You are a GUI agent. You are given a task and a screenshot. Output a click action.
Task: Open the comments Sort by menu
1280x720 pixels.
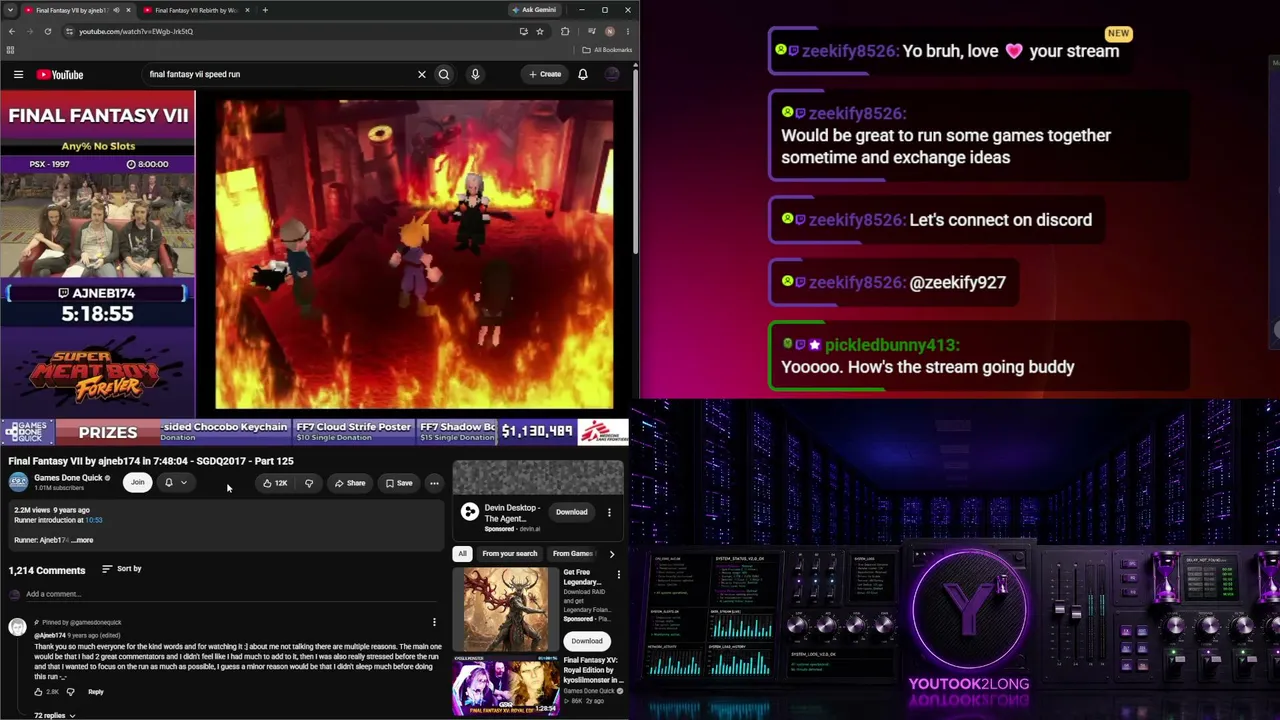122,569
